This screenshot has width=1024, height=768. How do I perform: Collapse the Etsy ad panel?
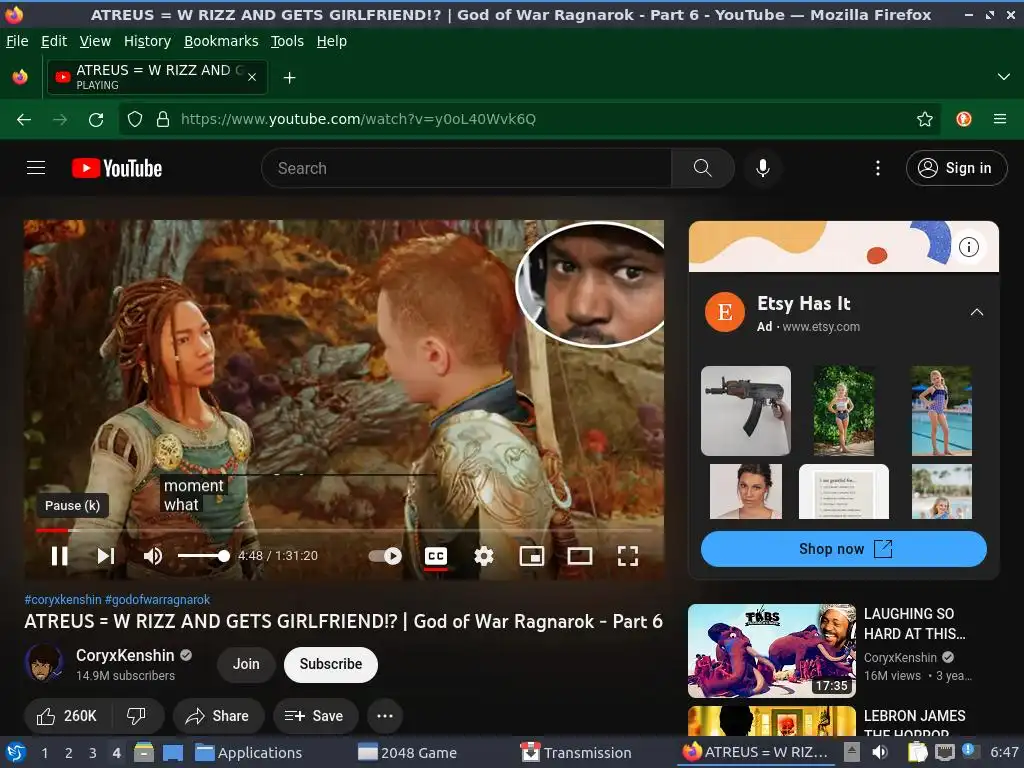coord(976,312)
